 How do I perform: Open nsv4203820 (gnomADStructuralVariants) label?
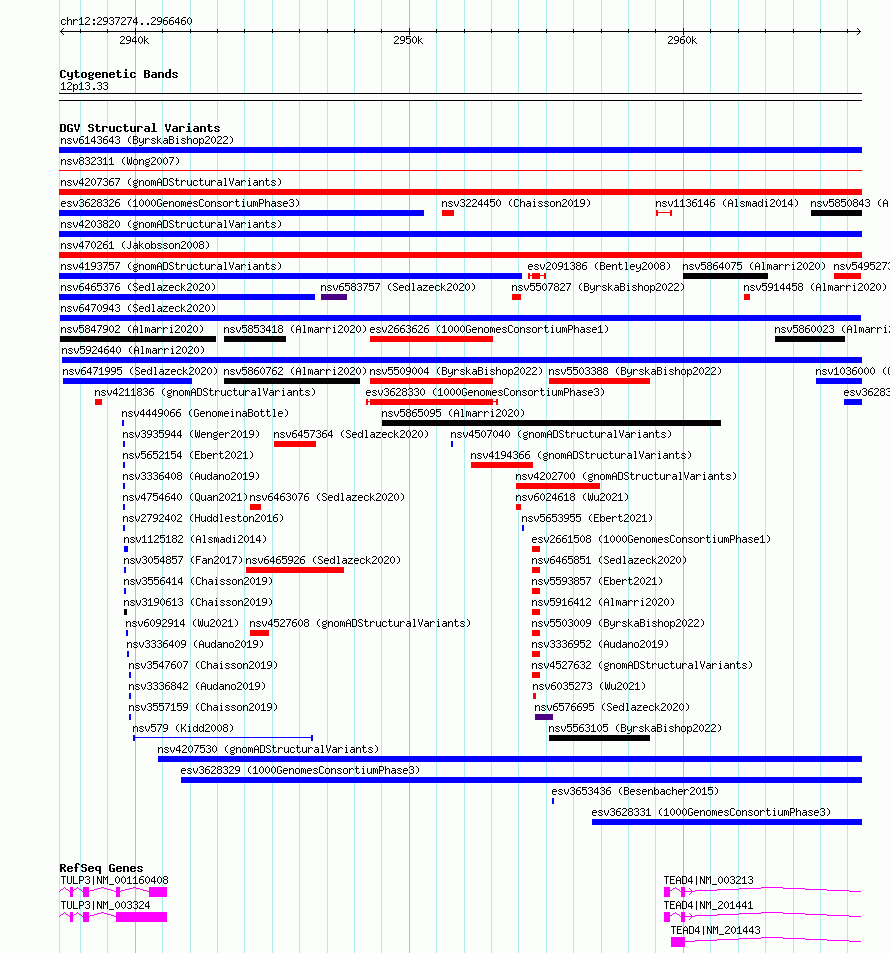pos(171,224)
